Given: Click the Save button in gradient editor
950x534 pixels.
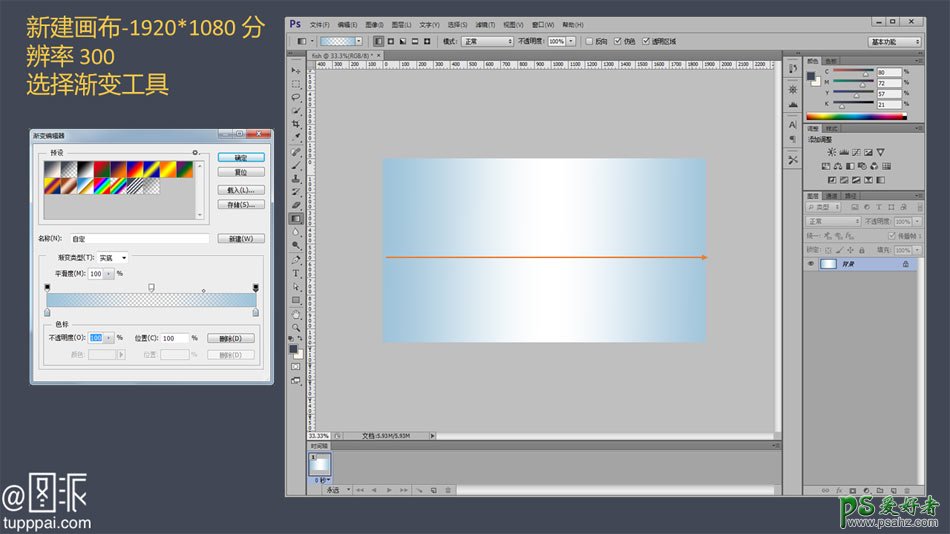Looking at the screenshot, I should click(241, 205).
